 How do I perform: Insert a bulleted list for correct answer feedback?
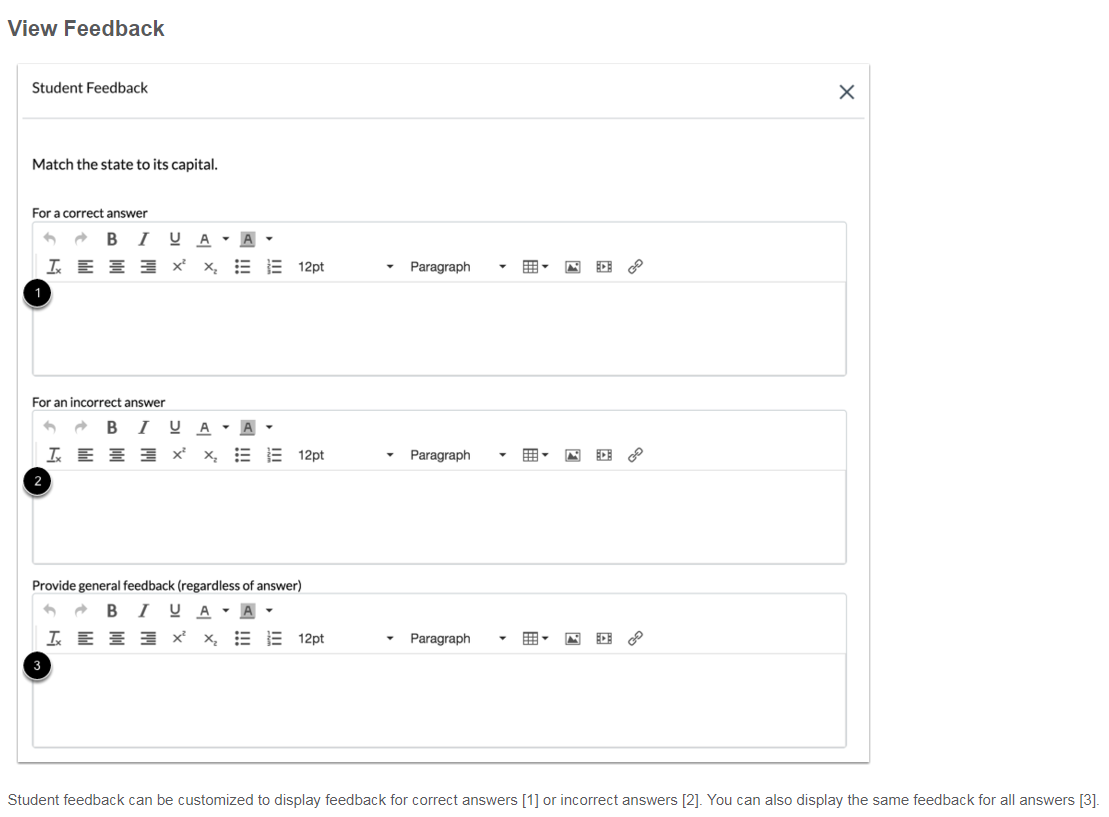(242, 266)
